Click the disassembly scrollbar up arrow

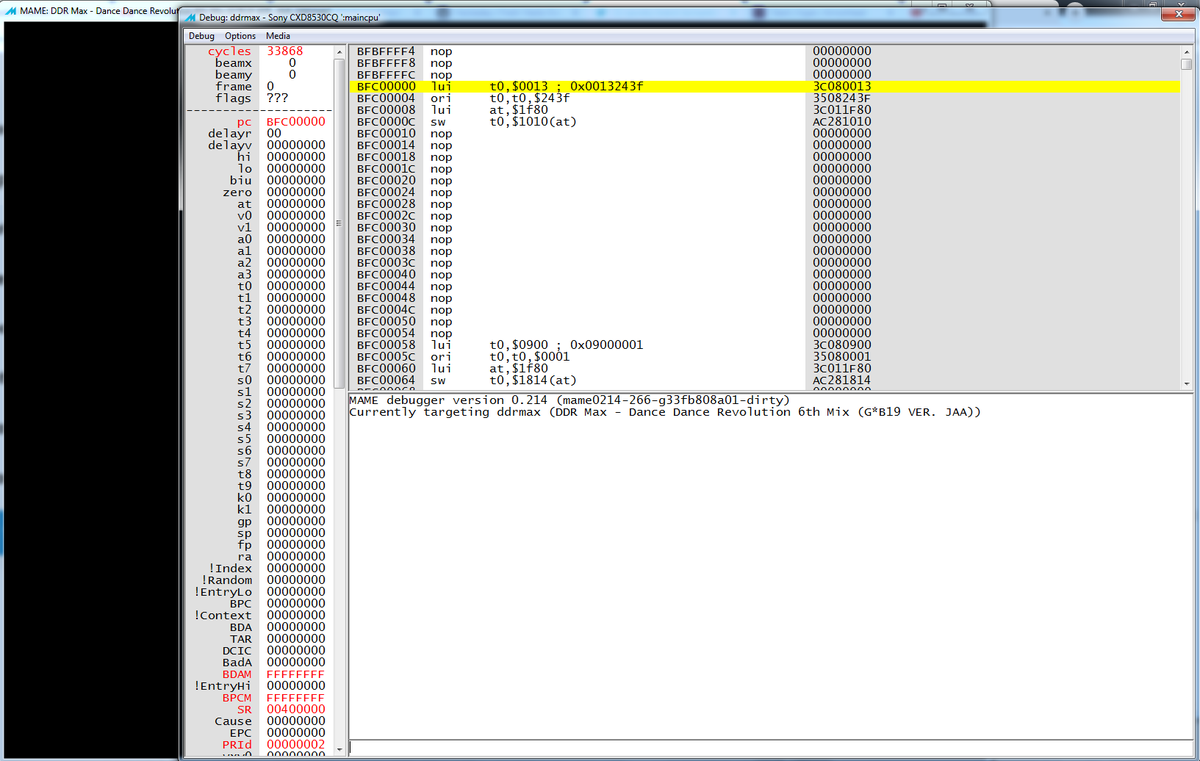tap(1186, 51)
